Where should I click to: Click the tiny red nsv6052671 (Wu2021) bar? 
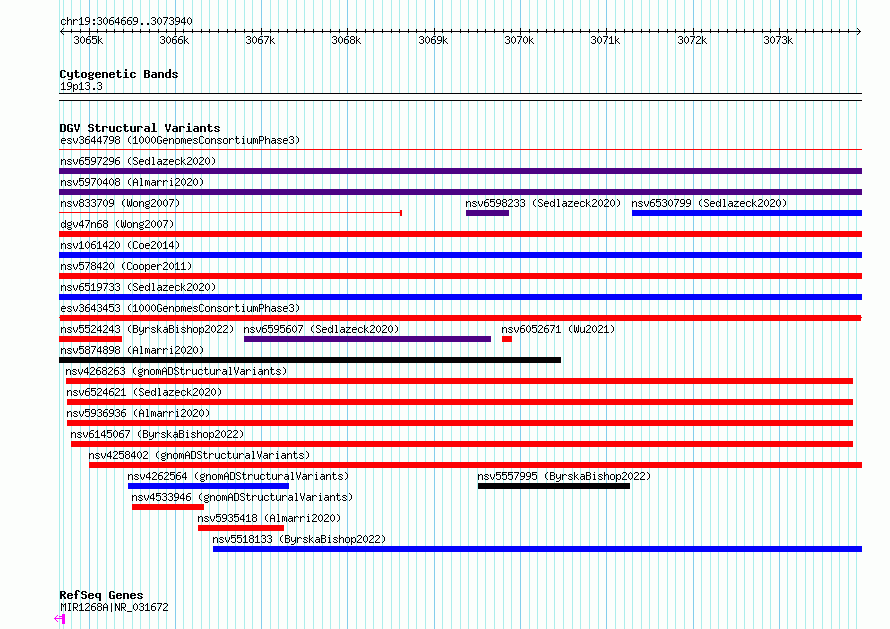click(507, 339)
